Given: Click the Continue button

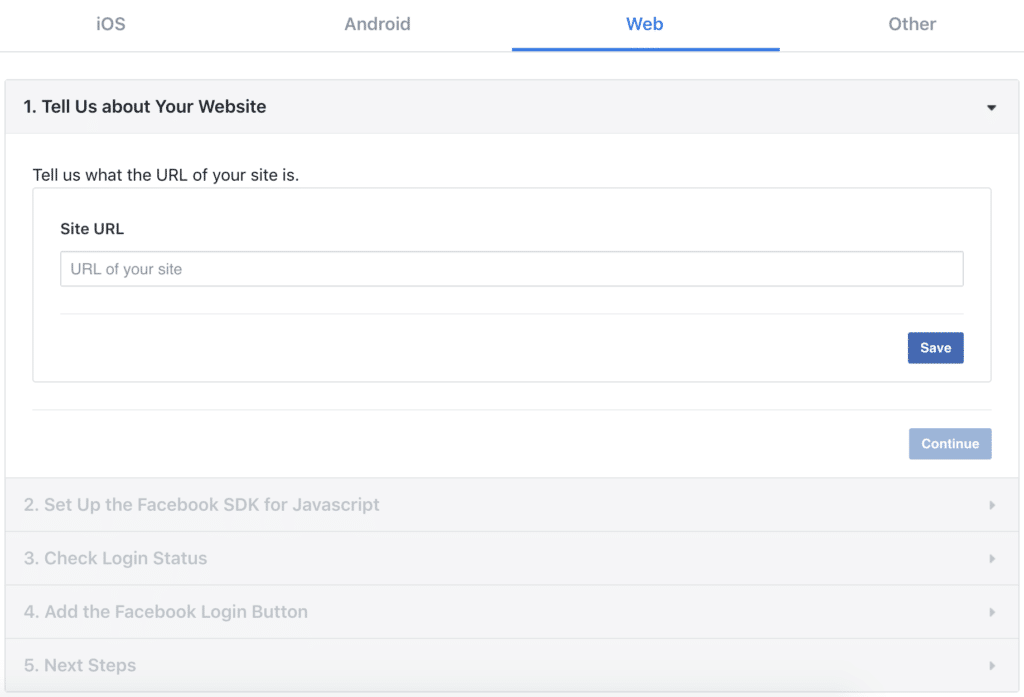Looking at the screenshot, I should 950,444.
